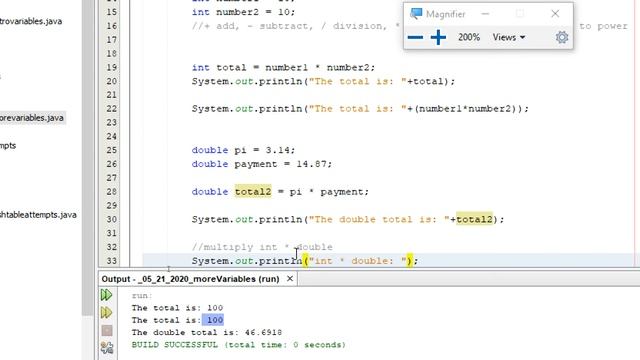Click 'The double total is: 46.6918' output
The height and width of the screenshot is (360, 640).
coord(207,333)
